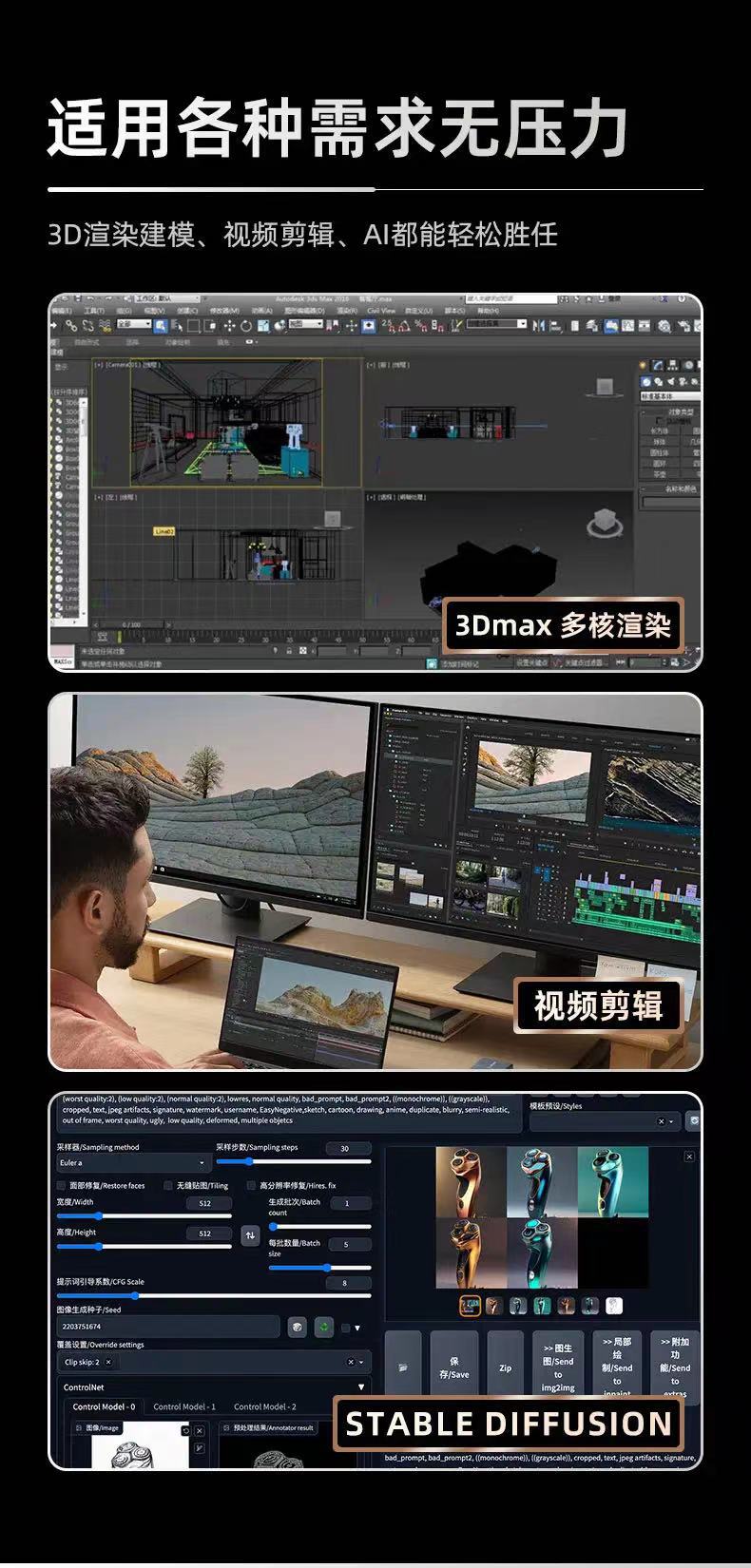The height and width of the screenshot is (1568, 751).
Task: Click the green recycle seed icon
Action: (324, 1328)
